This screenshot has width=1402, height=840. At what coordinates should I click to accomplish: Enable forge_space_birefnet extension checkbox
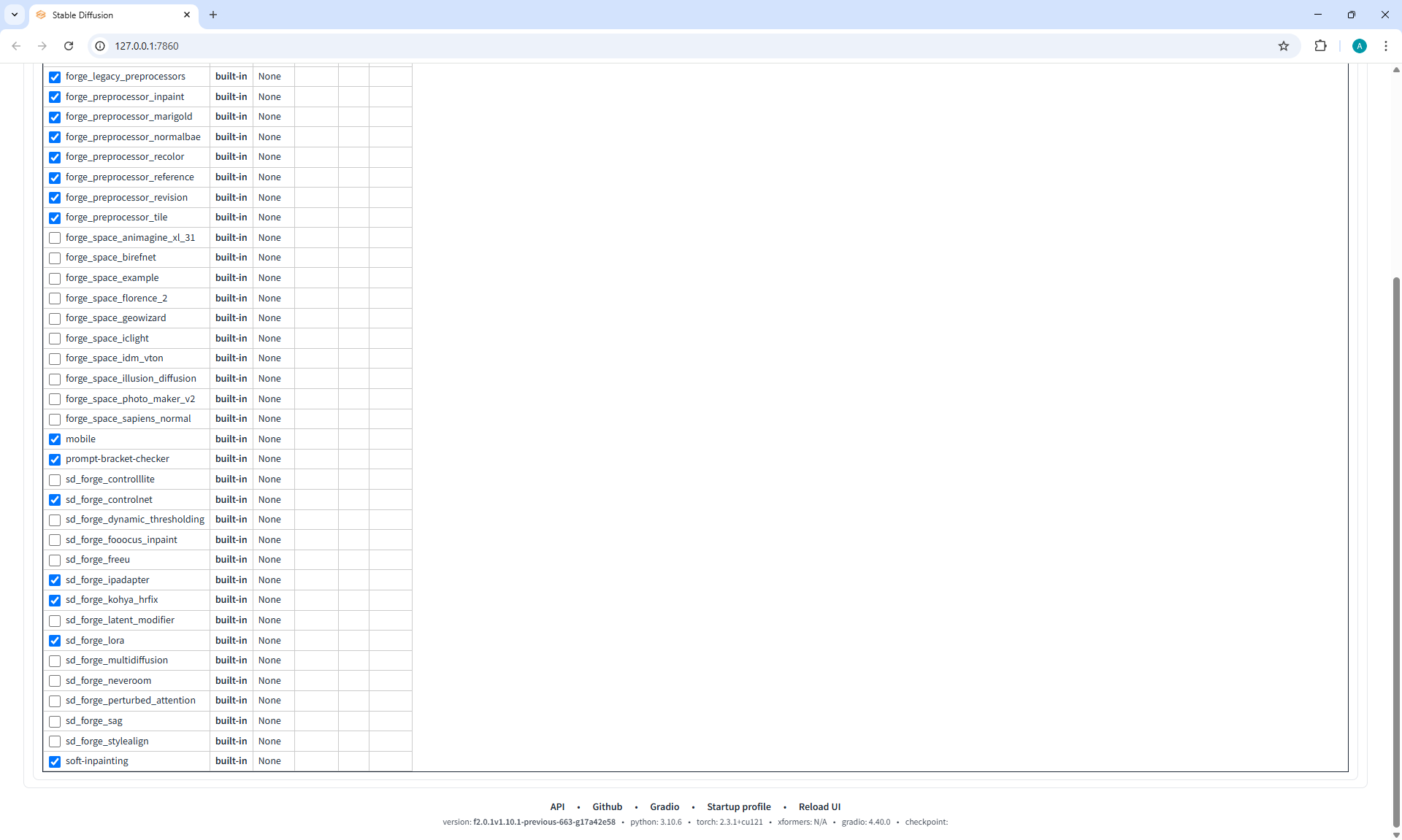pyautogui.click(x=55, y=258)
